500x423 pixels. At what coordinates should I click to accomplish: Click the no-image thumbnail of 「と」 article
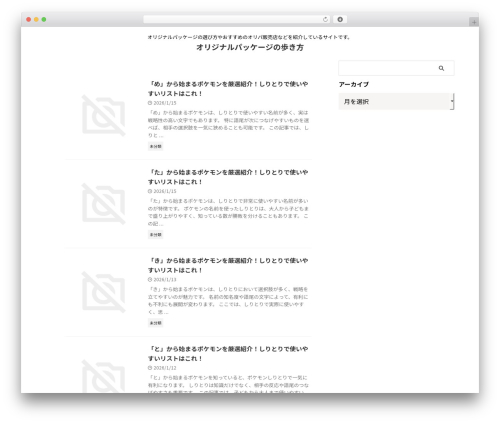click(104, 377)
